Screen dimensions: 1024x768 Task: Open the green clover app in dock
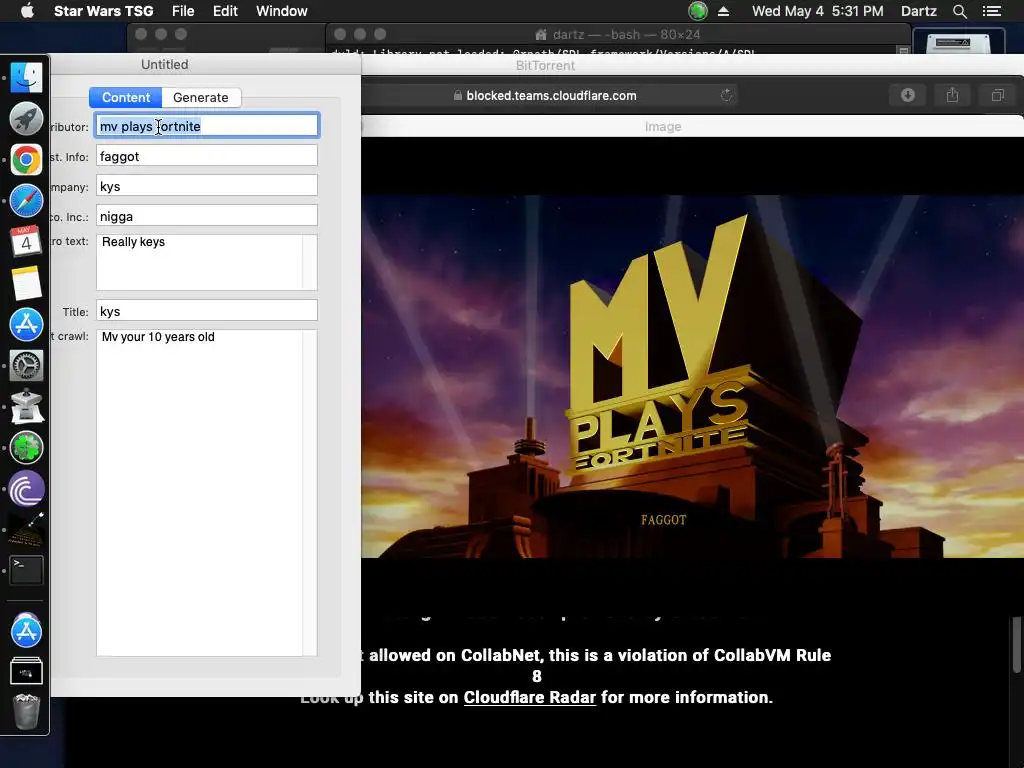click(26, 447)
